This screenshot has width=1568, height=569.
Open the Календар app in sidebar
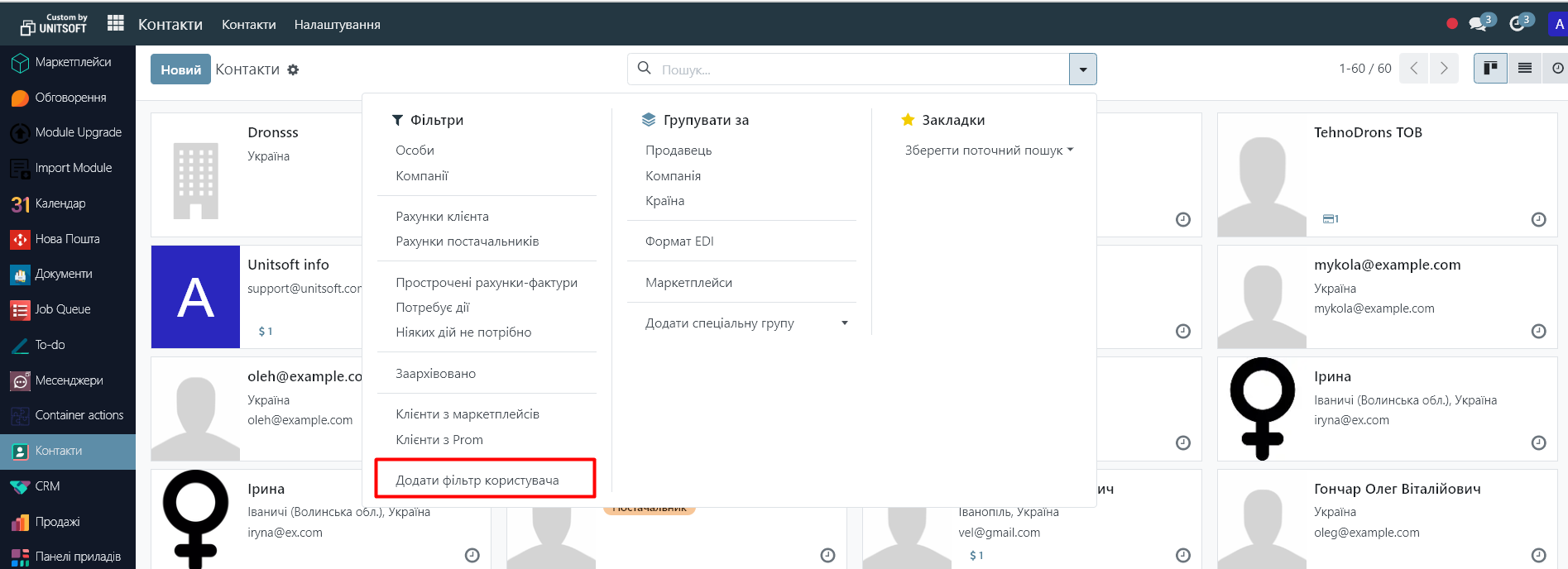(60, 203)
